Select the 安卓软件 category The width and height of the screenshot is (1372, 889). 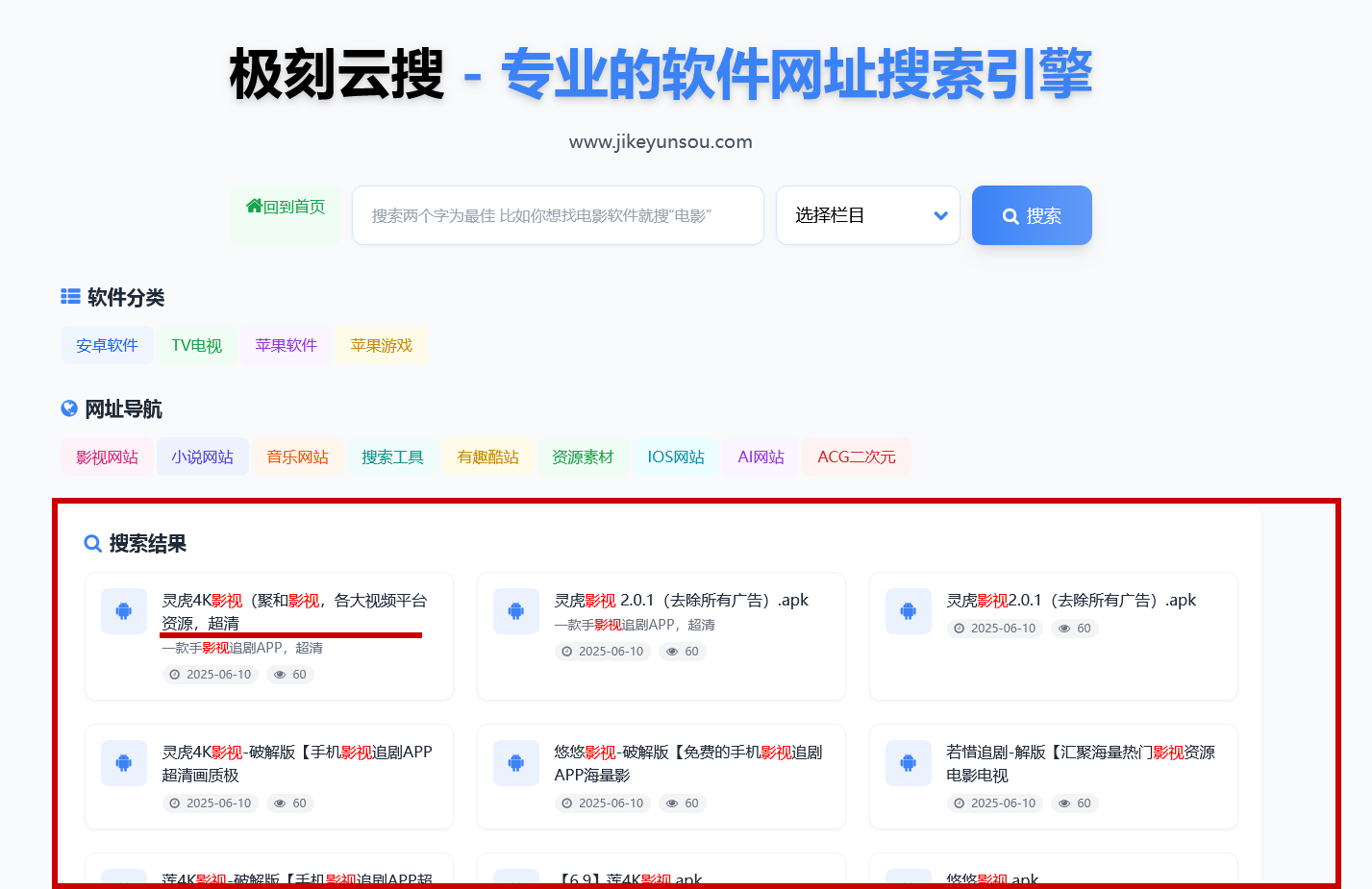108,345
